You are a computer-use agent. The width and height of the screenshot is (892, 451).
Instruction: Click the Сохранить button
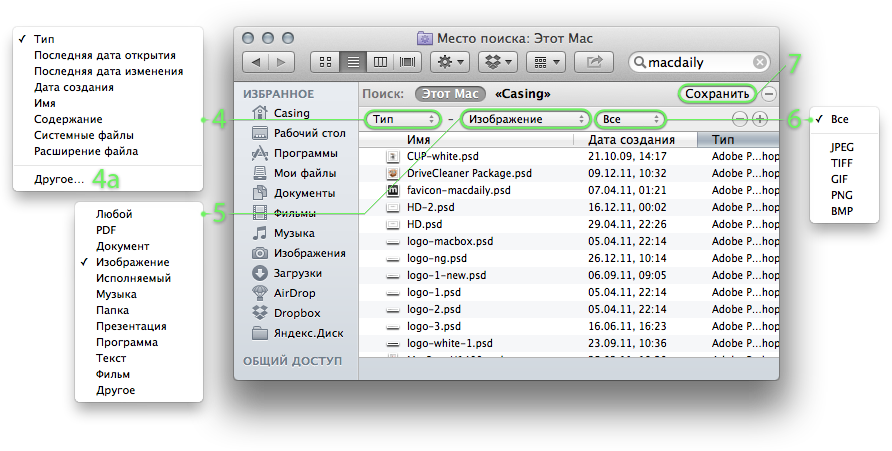(x=717, y=94)
